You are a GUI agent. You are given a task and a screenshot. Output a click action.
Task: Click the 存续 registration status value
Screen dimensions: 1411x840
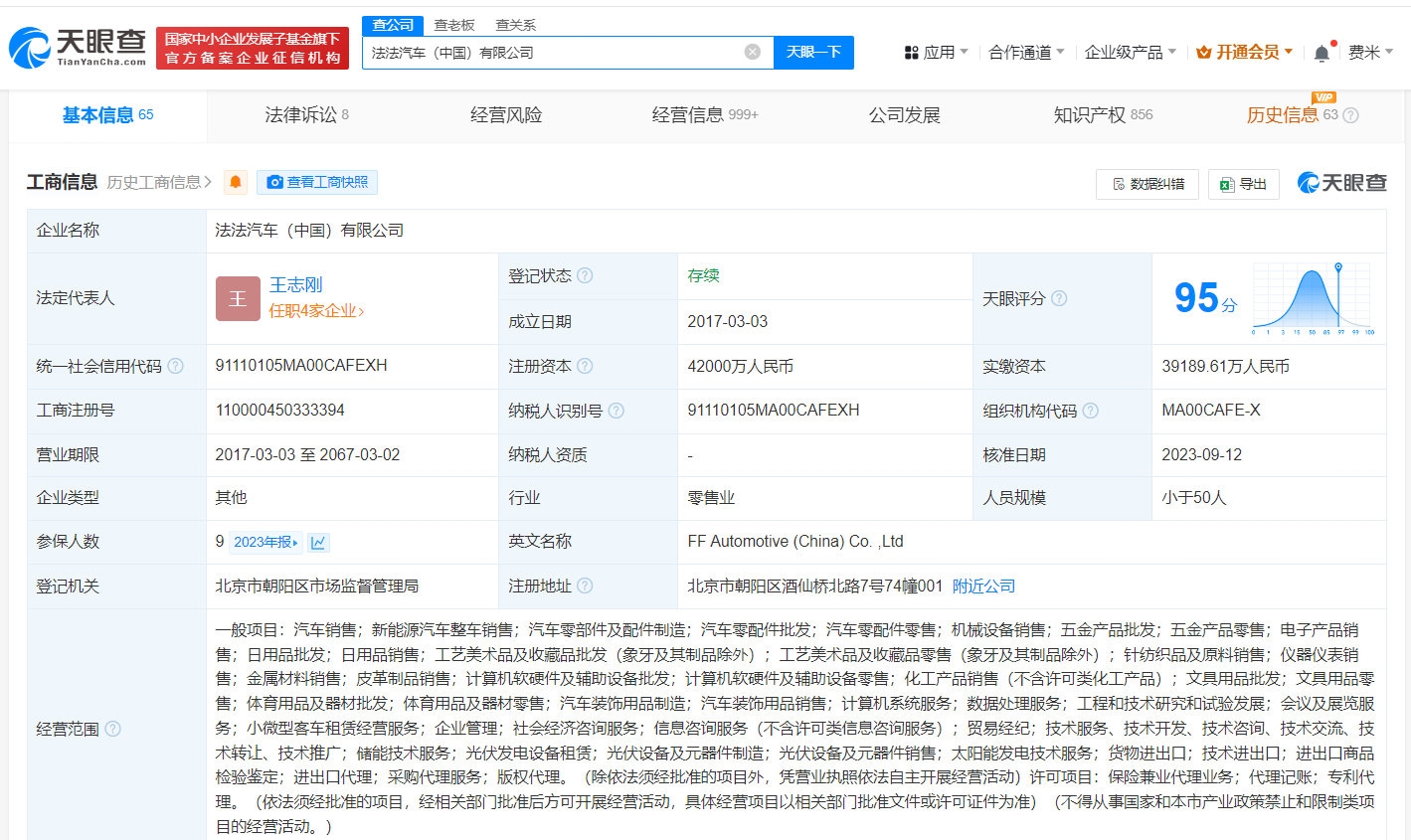tap(703, 275)
